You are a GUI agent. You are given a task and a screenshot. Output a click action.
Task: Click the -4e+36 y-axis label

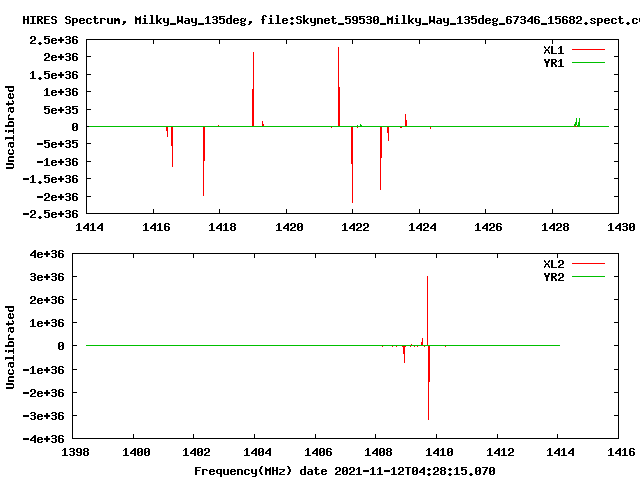click(43, 439)
